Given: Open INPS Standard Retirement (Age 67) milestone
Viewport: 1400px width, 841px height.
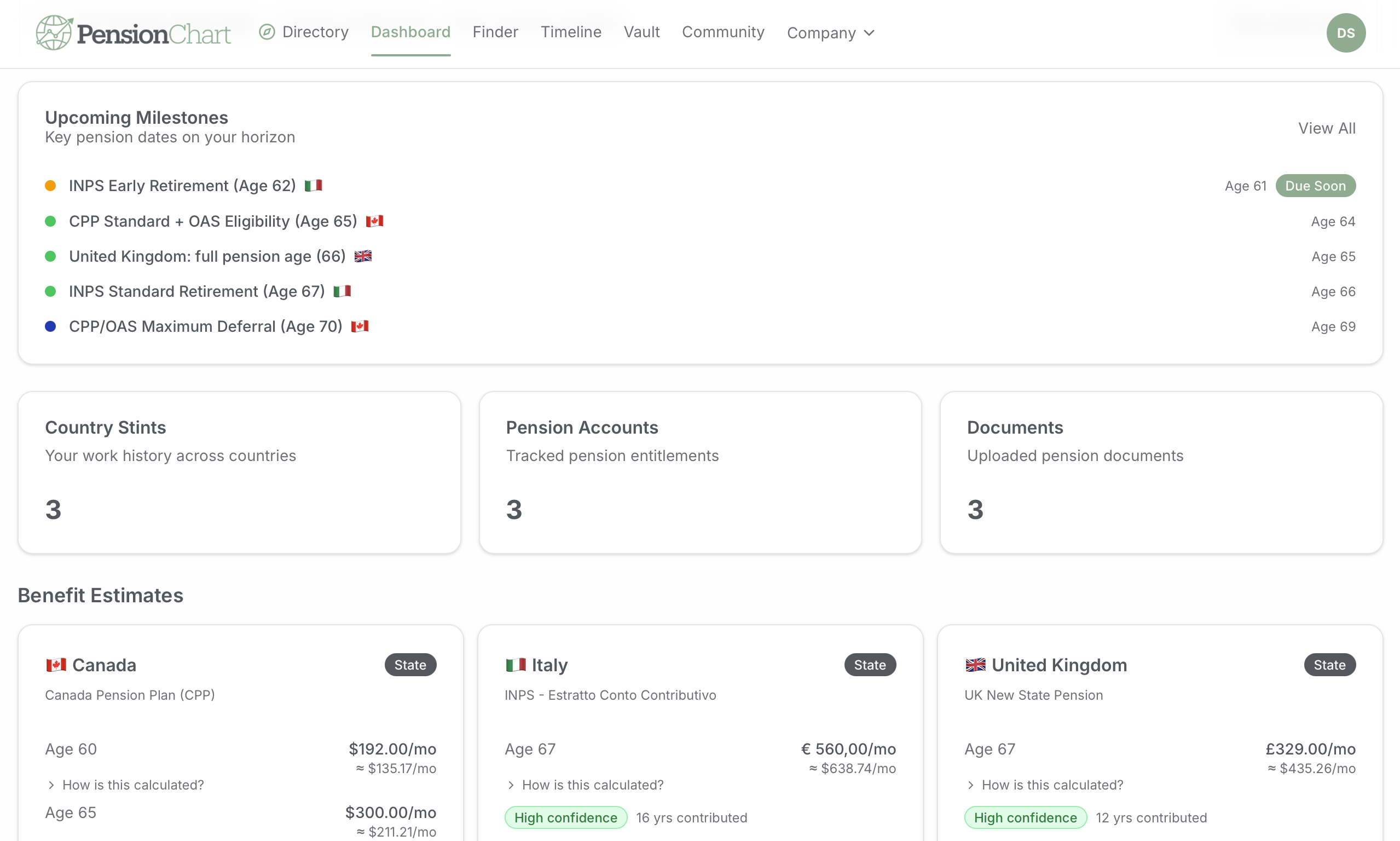Looking at the screenshot, I should [197, 291].
